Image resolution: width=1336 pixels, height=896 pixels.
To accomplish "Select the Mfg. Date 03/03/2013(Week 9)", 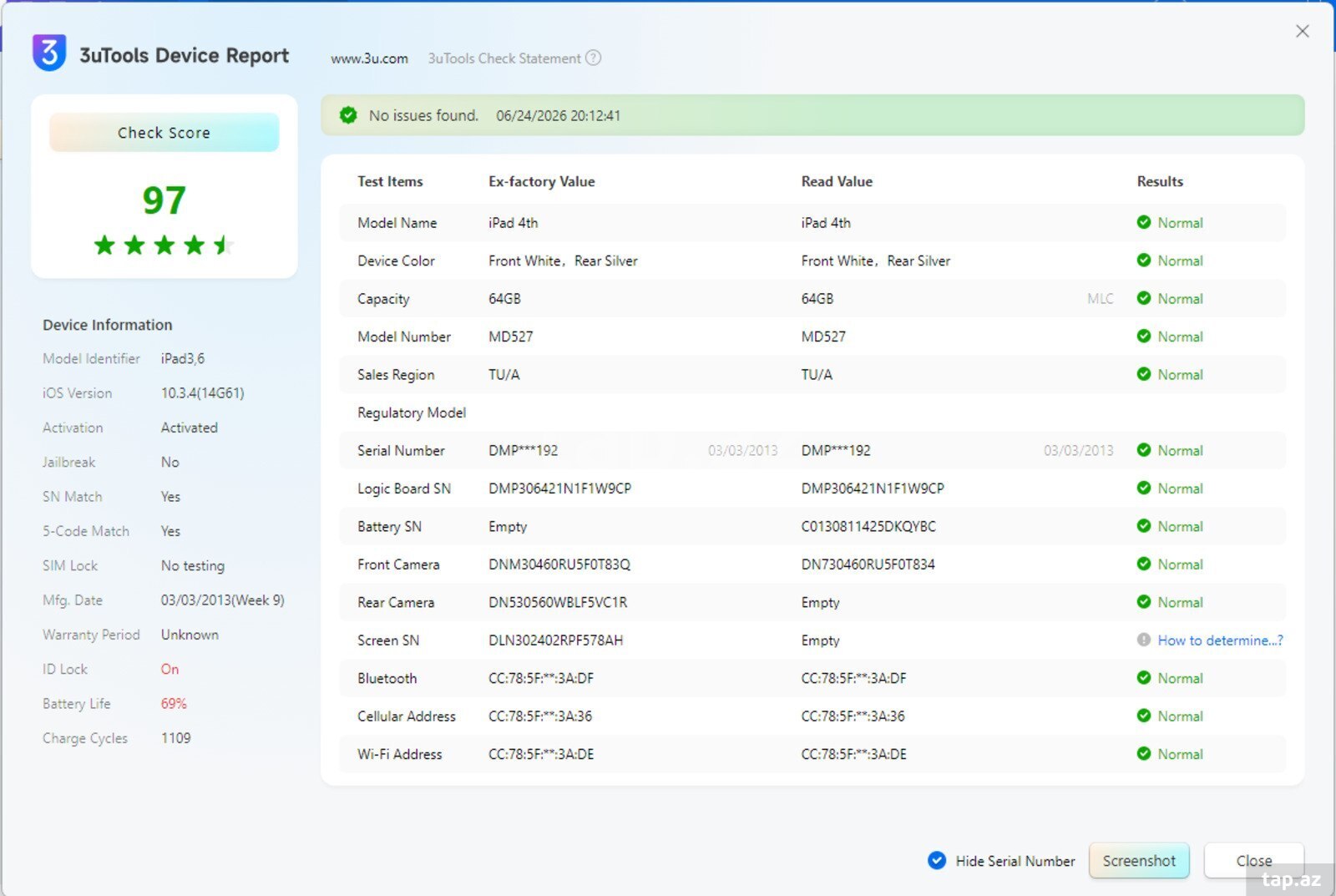I will pos(223,600).
